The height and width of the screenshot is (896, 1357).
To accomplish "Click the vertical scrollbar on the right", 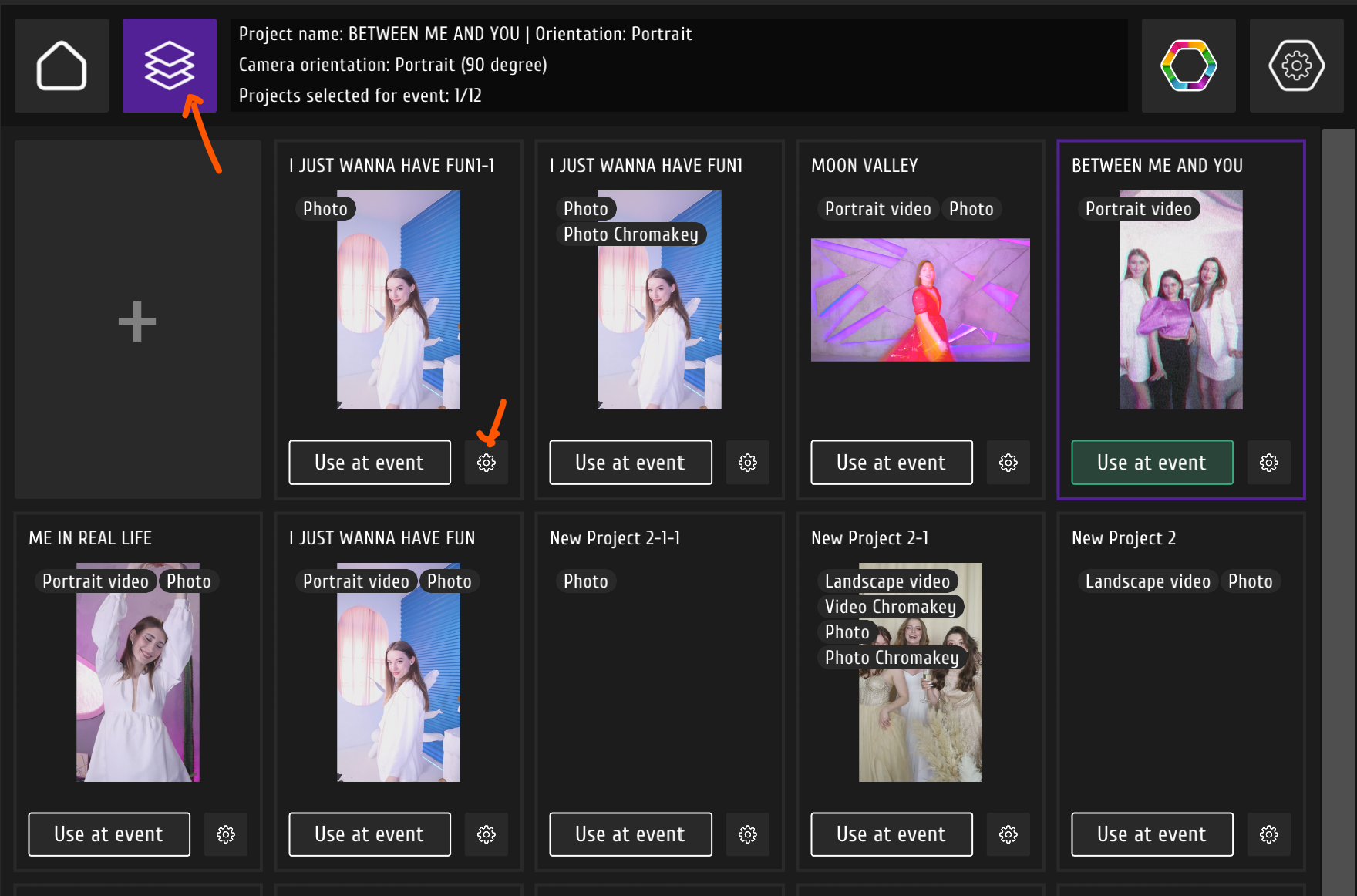I will [x=1339, y=512].
